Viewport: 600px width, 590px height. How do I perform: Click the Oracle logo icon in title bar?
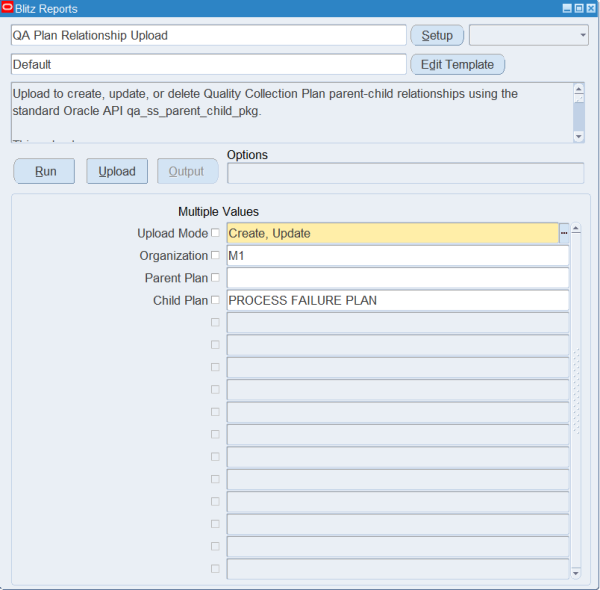coord(7,8)
